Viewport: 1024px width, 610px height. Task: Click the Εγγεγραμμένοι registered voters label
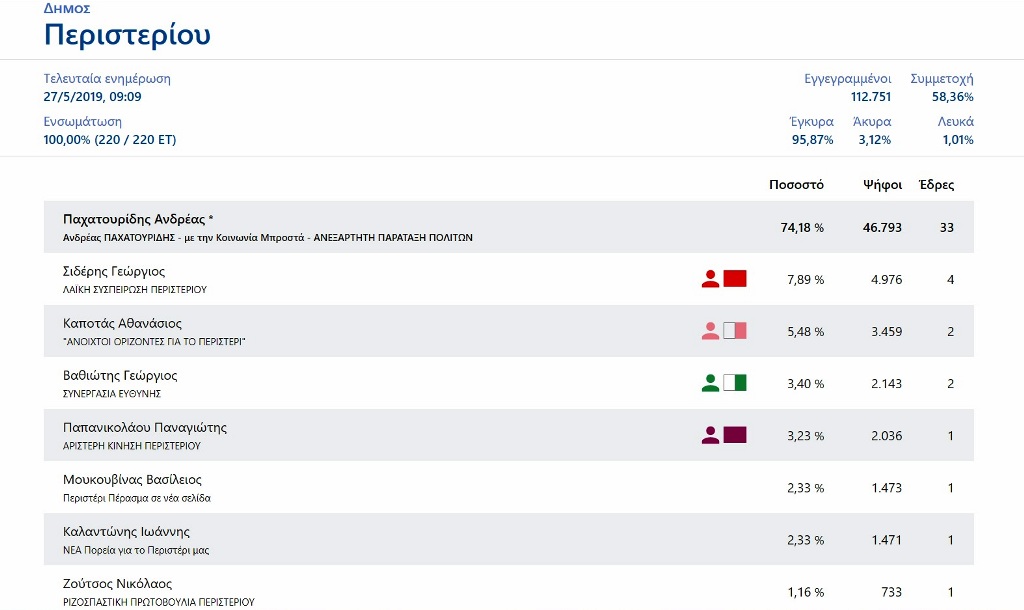point(847,79)
